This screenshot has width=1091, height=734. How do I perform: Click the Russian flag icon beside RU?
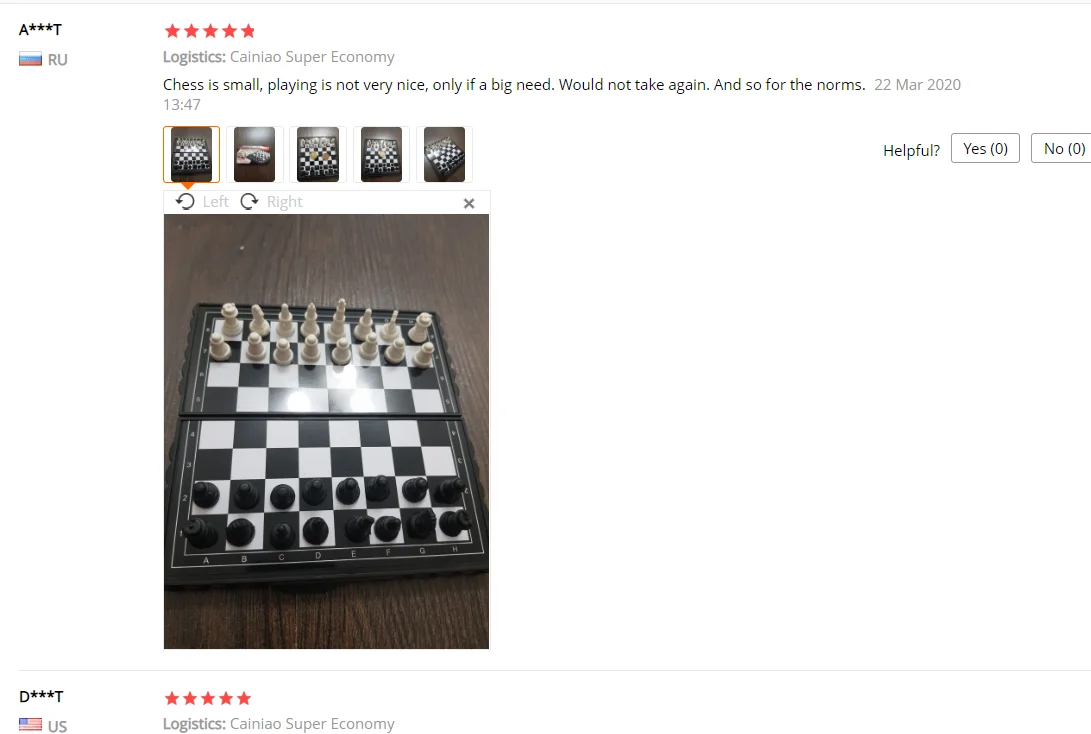coord(31,59)
